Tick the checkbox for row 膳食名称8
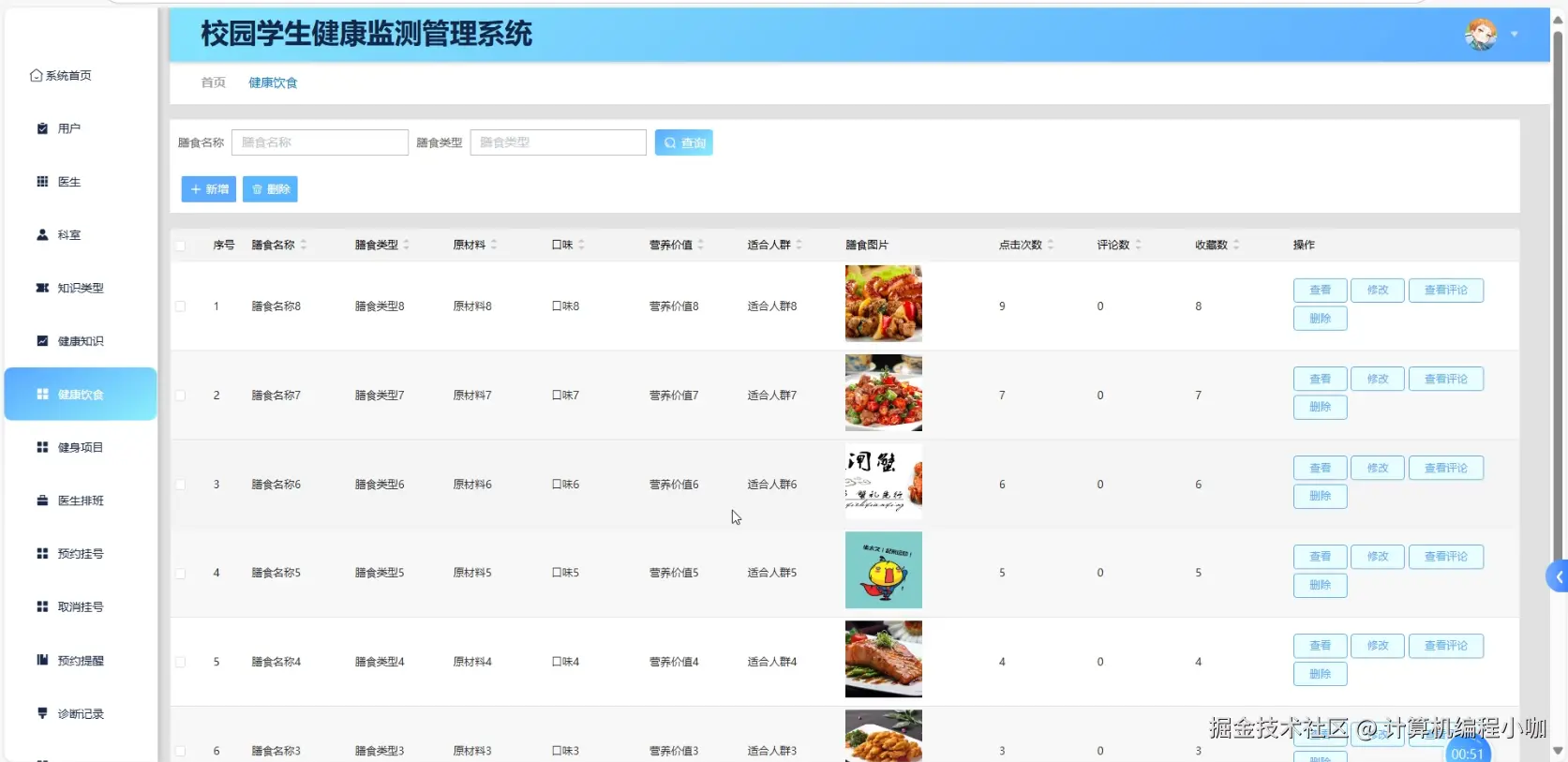The height and width of the screenshot is (762, 1568). tap(180, 306)
